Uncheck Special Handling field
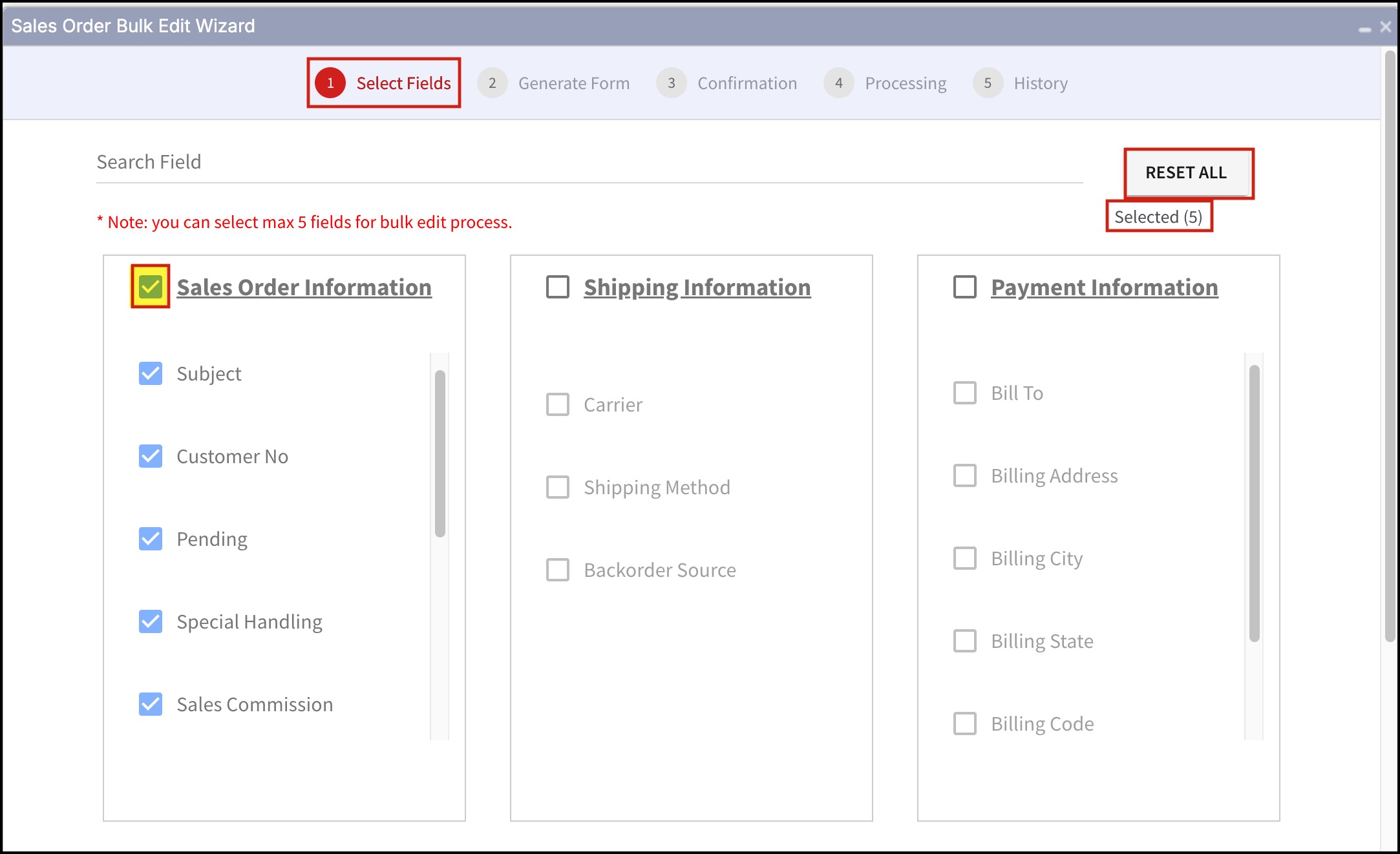Screen dimensions: 1400x854 point(151,621)
